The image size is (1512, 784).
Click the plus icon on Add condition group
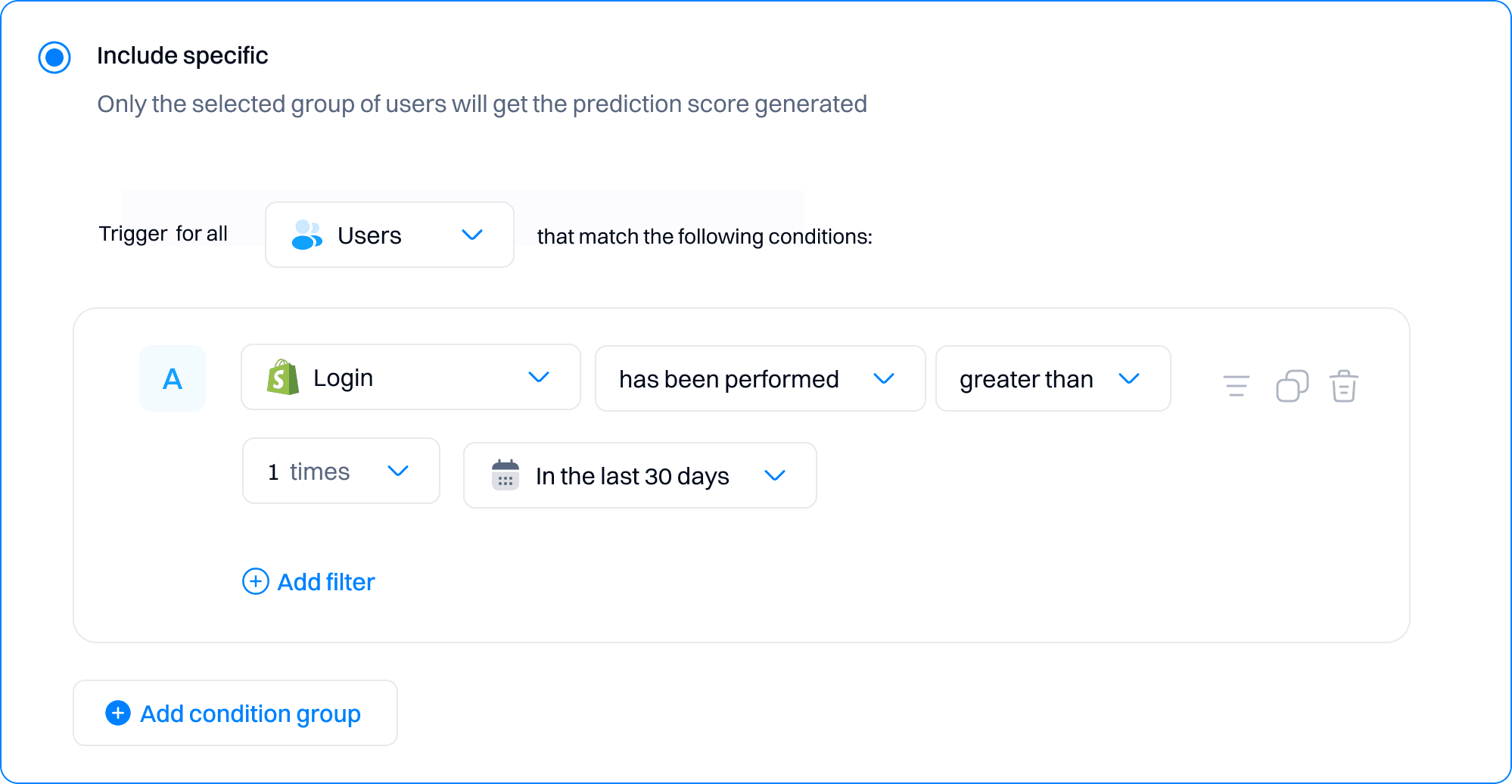point(117,713)
